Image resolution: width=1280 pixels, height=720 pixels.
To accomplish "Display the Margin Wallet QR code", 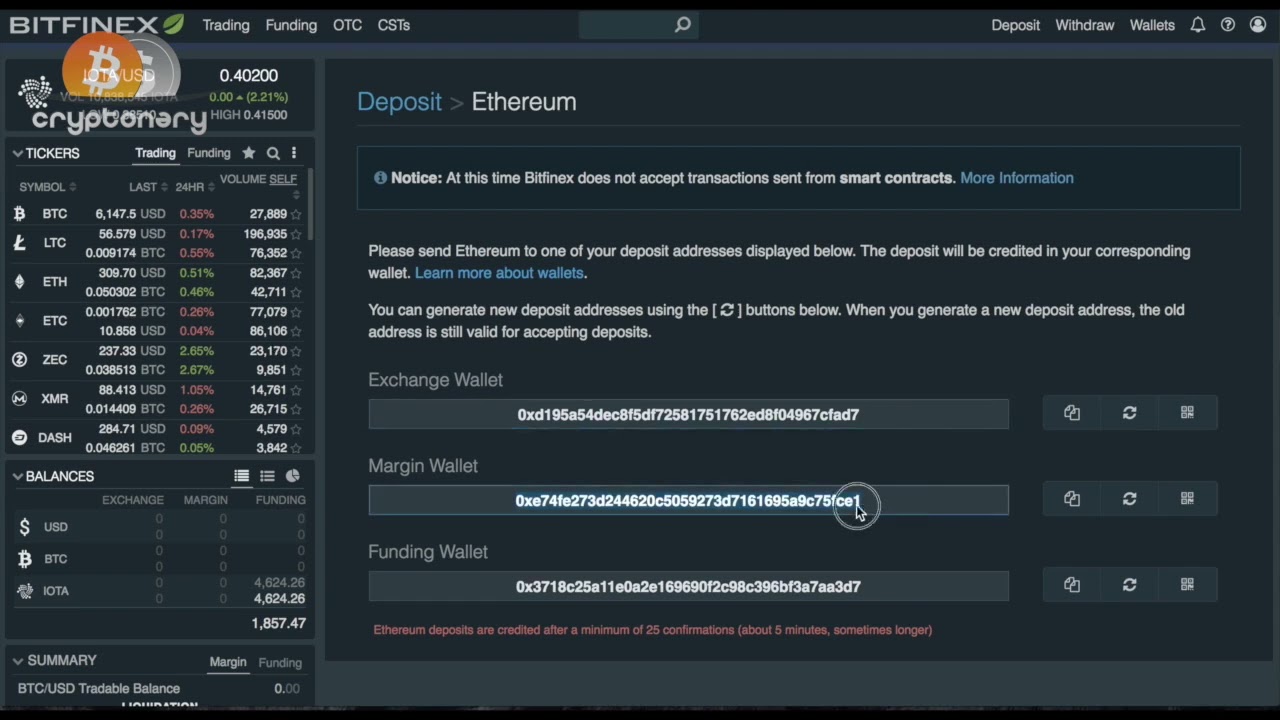I will click(1187, 499).
